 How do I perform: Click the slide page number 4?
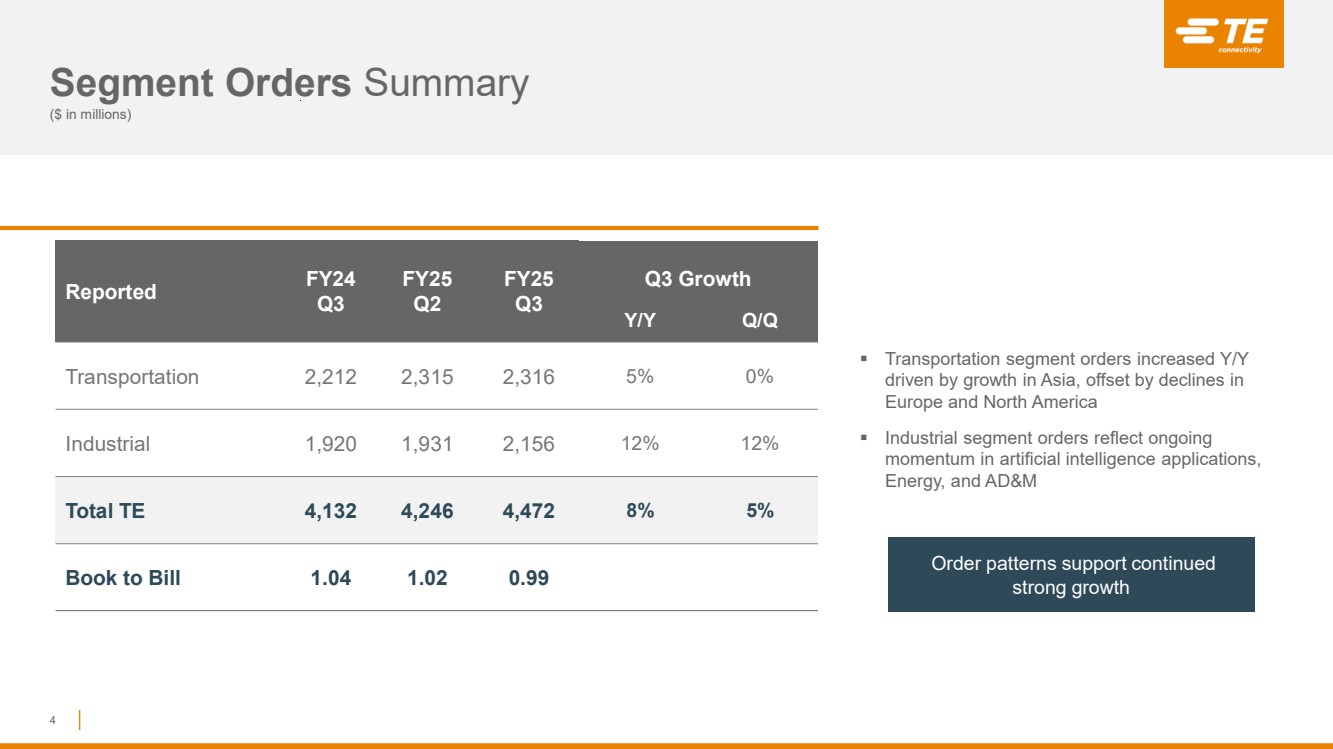(x=52, y=720)
